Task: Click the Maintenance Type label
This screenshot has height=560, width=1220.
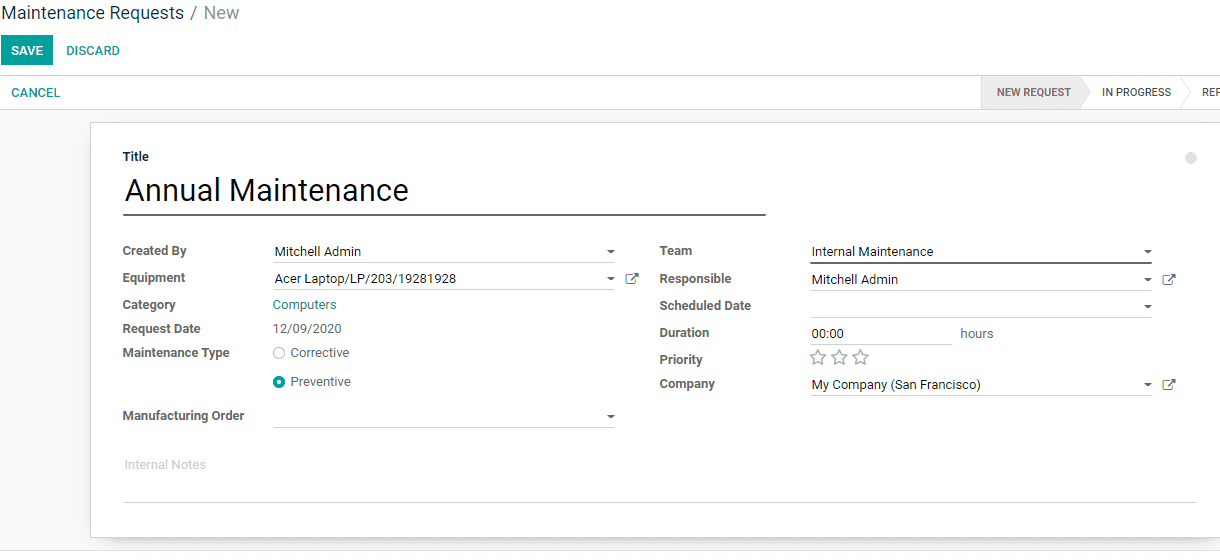Action: click(x=176, y=353)
